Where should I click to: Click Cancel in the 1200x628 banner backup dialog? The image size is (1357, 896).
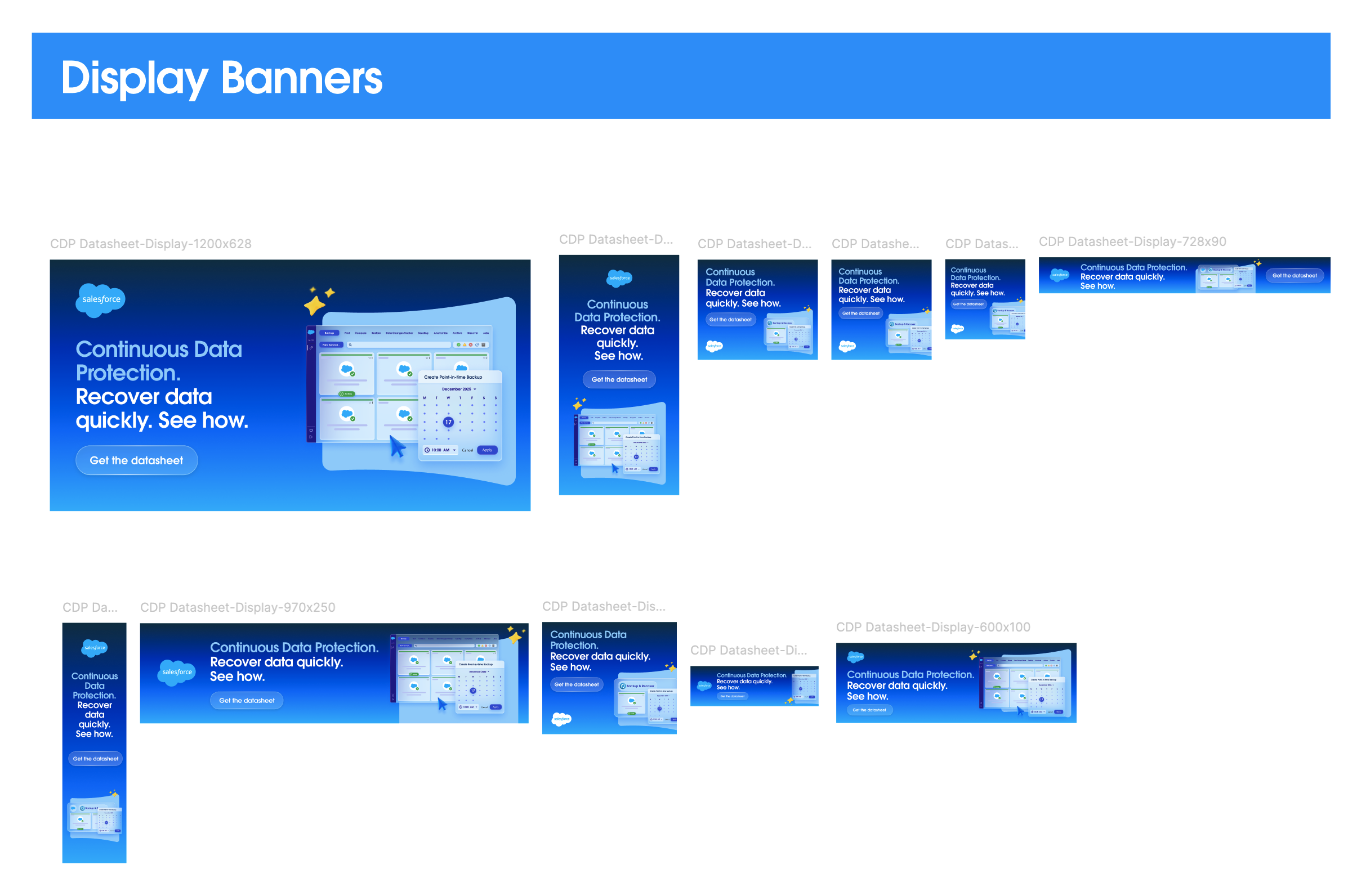point(467,450)
